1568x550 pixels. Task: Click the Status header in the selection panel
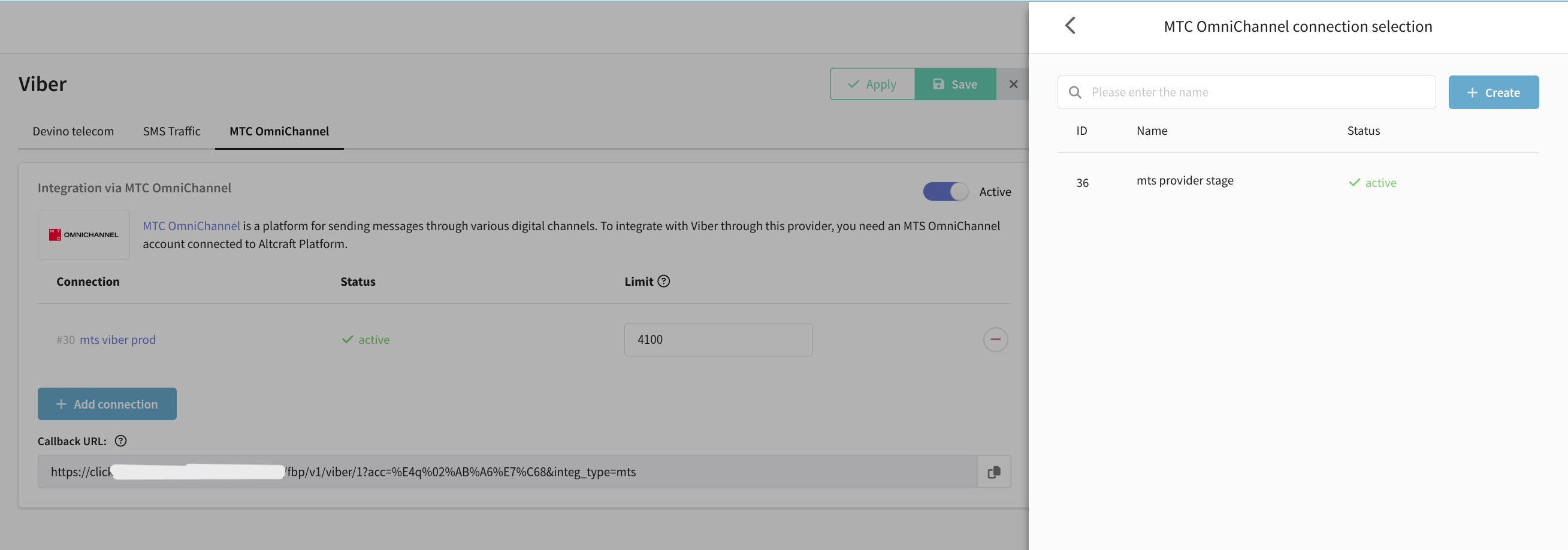pos(1363,131)
